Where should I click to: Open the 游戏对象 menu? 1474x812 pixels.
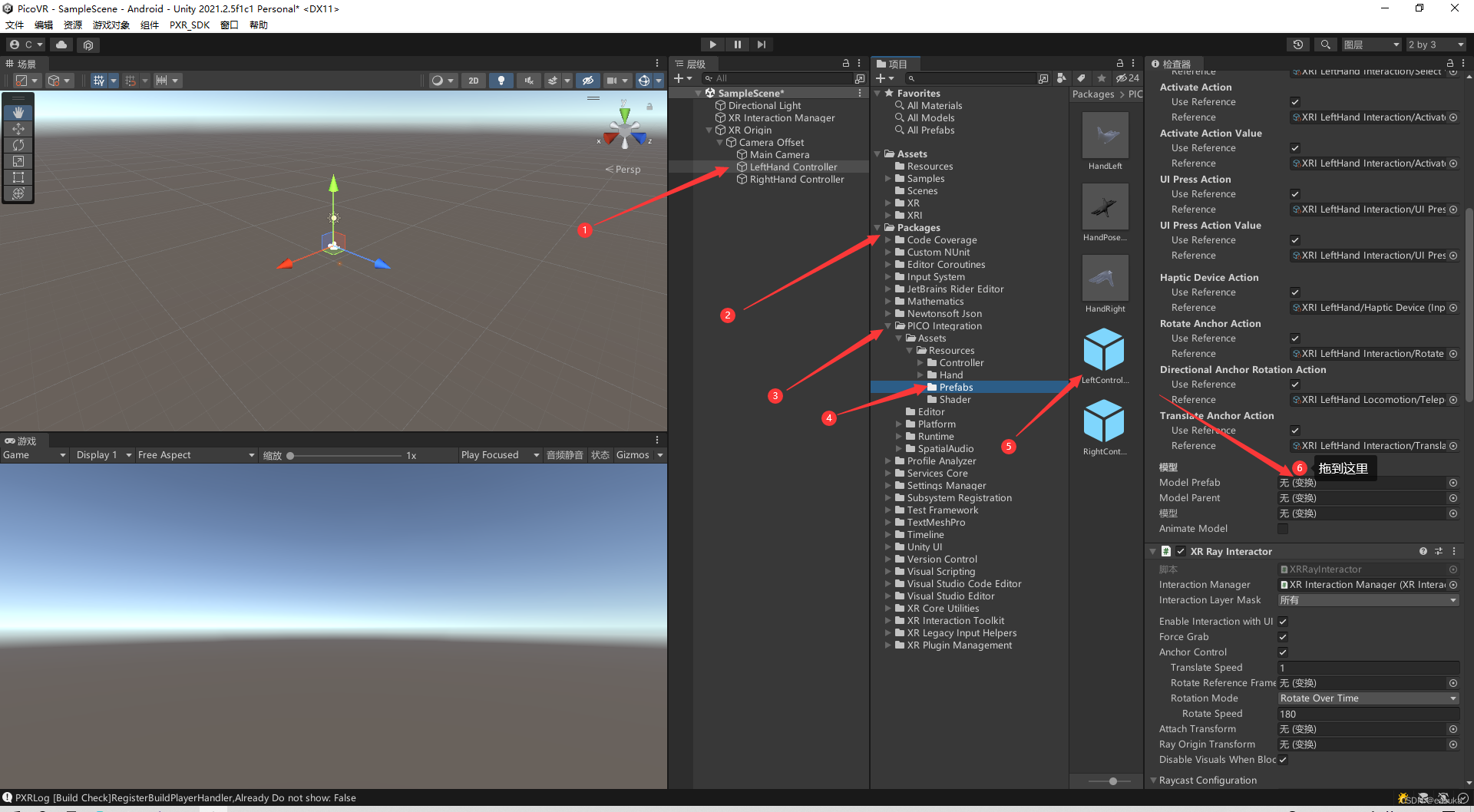coord(111,25)
